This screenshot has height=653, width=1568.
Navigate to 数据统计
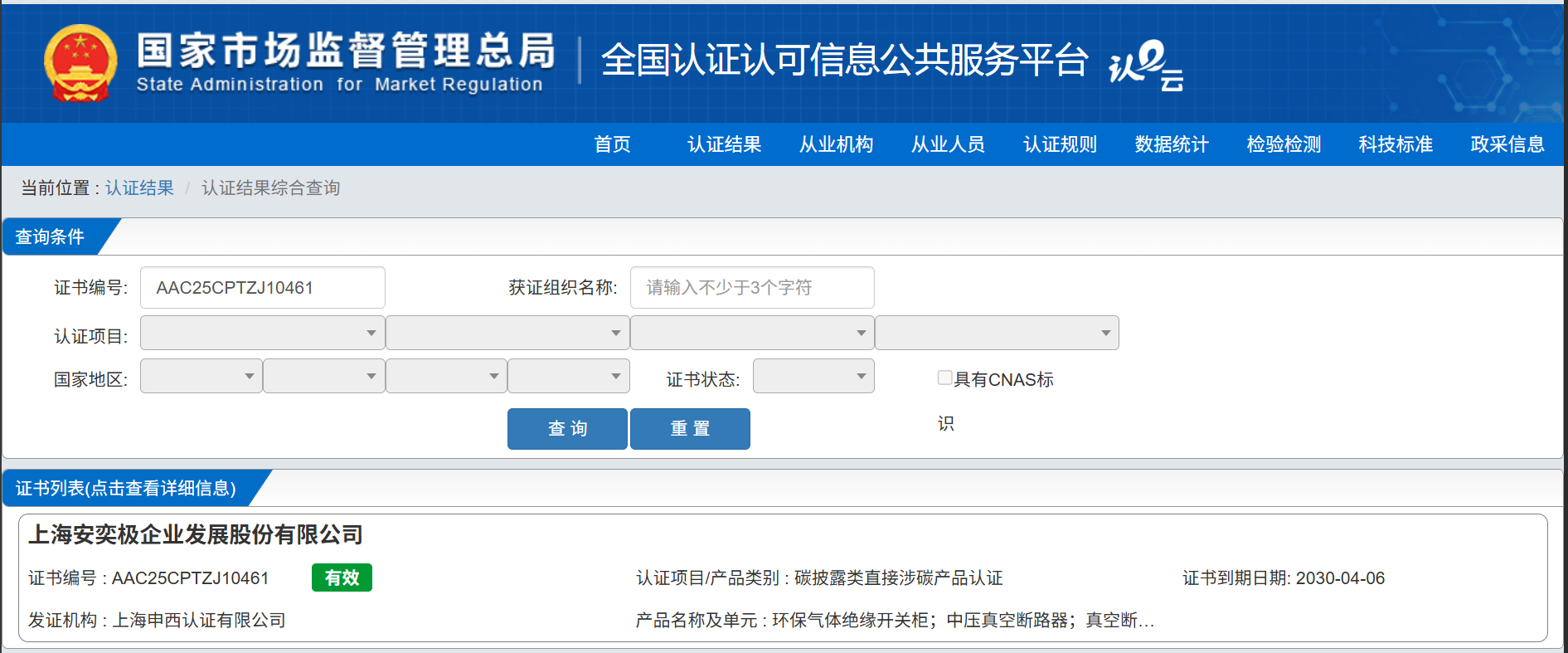[x=1172, y=144]
